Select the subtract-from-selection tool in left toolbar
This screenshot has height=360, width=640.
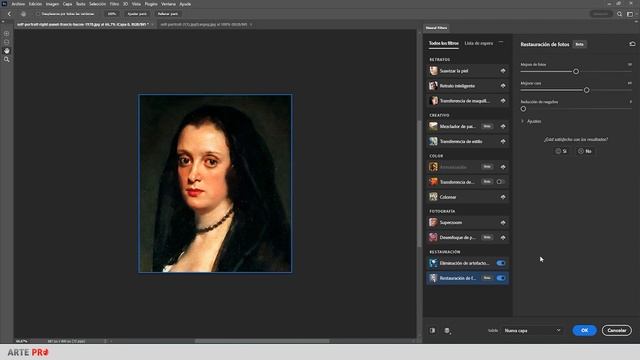tap(7, 42)
